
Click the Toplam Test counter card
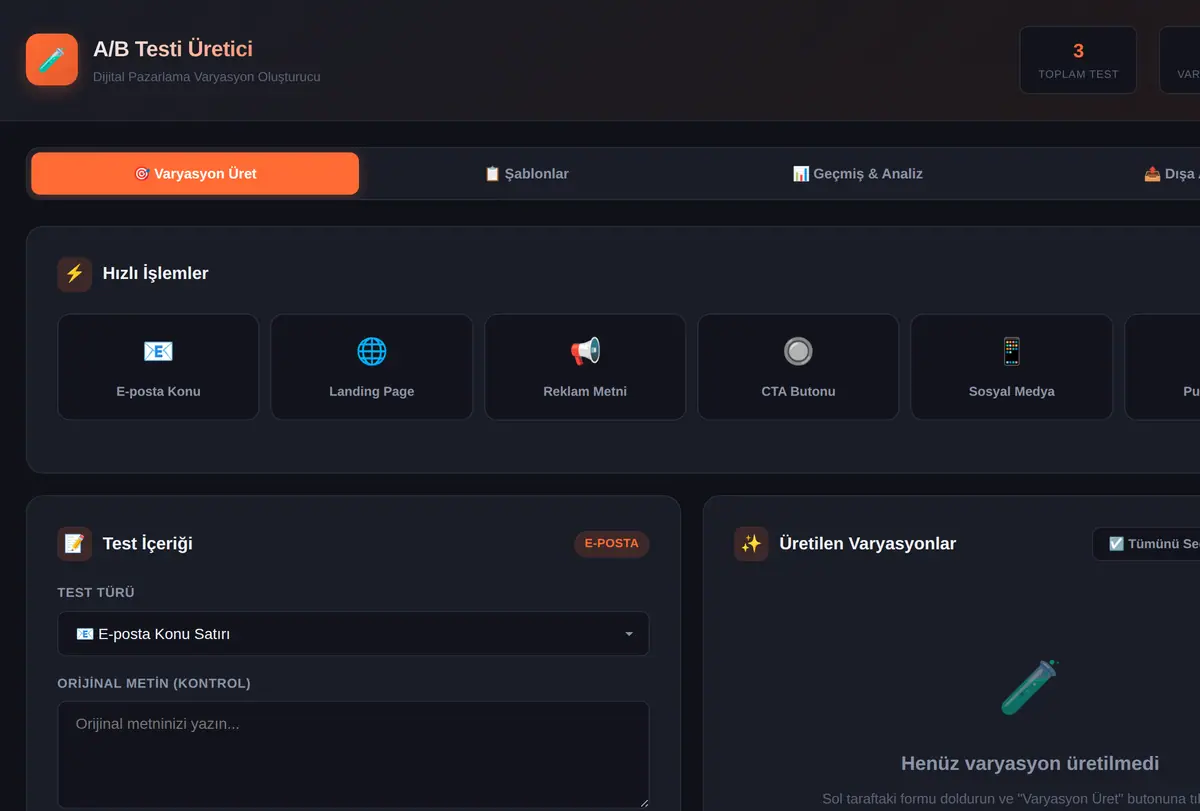coord(1078,60)
